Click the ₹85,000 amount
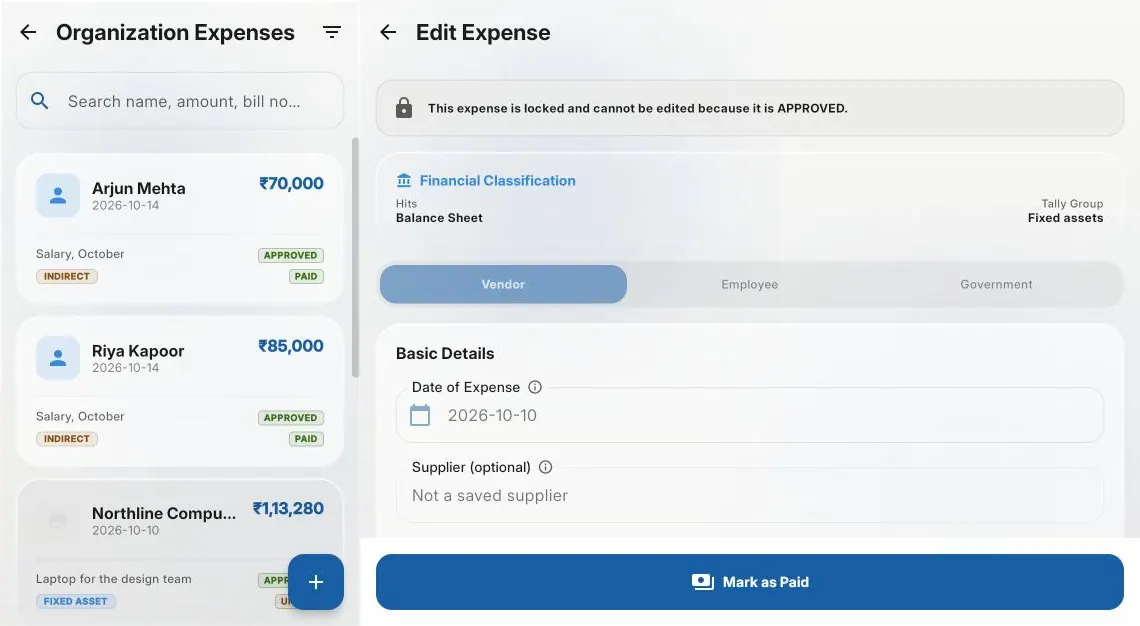Viewport: 1140px width, 626px height. coord(291,346)
